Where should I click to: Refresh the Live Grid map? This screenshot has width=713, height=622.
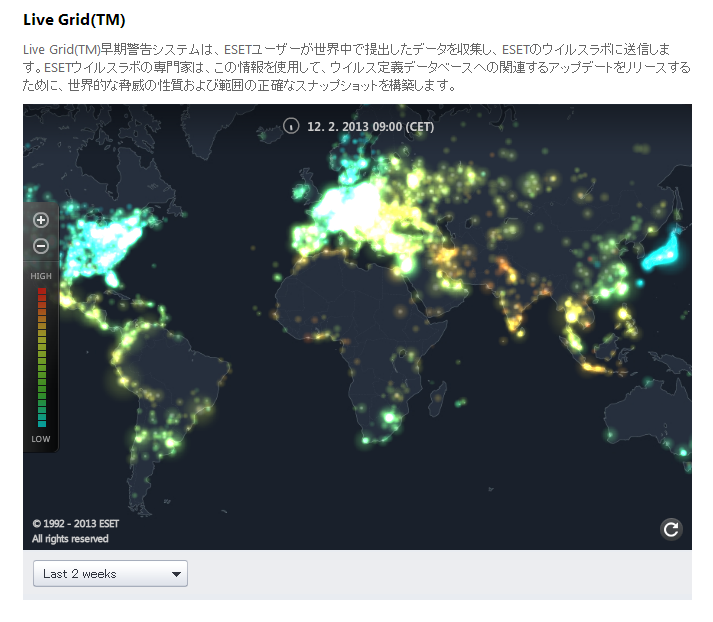(671, 529)
